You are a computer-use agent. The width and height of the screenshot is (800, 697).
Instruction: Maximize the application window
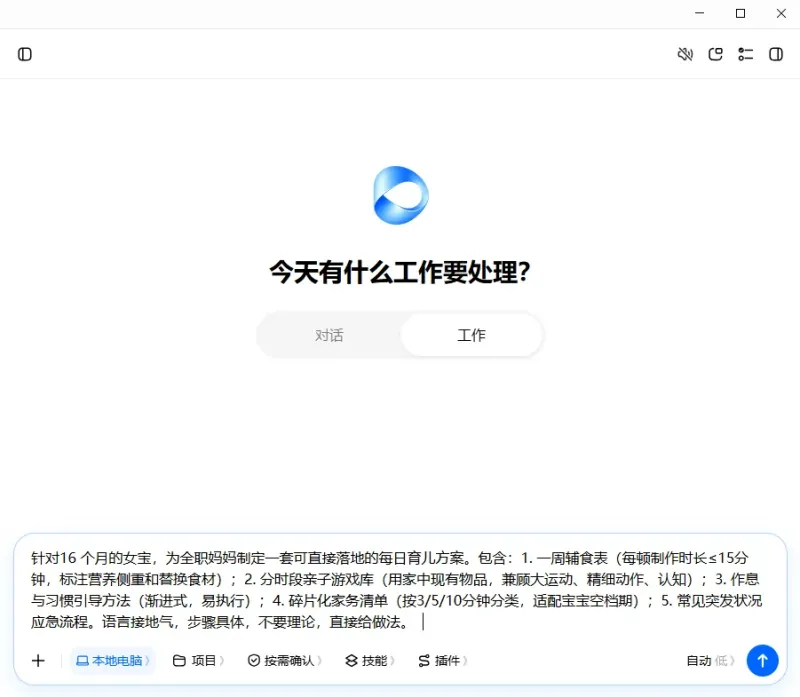pos(740,13)
